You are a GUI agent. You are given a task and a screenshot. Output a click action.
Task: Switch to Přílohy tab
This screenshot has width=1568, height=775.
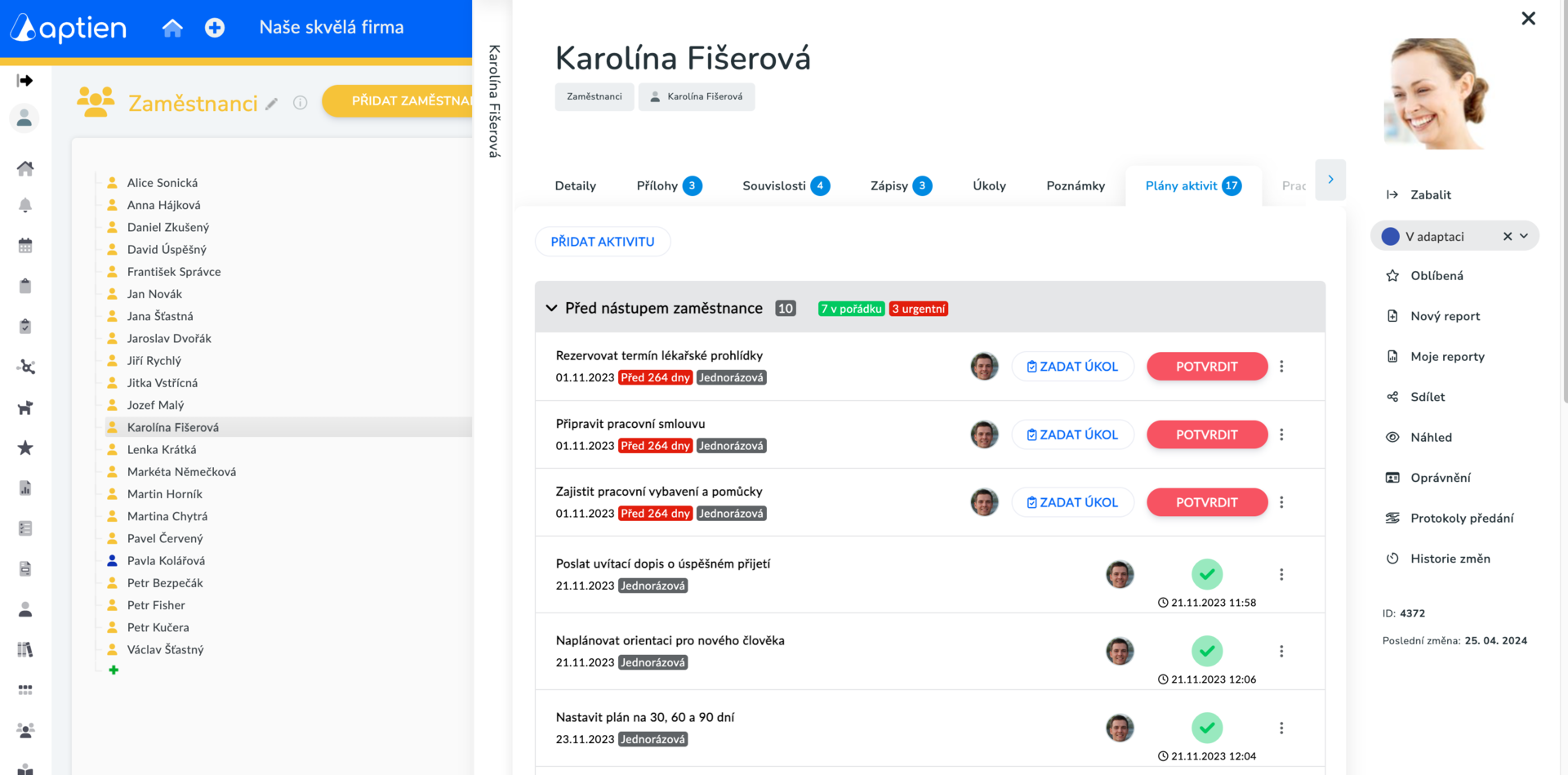(x=669, y=186)
